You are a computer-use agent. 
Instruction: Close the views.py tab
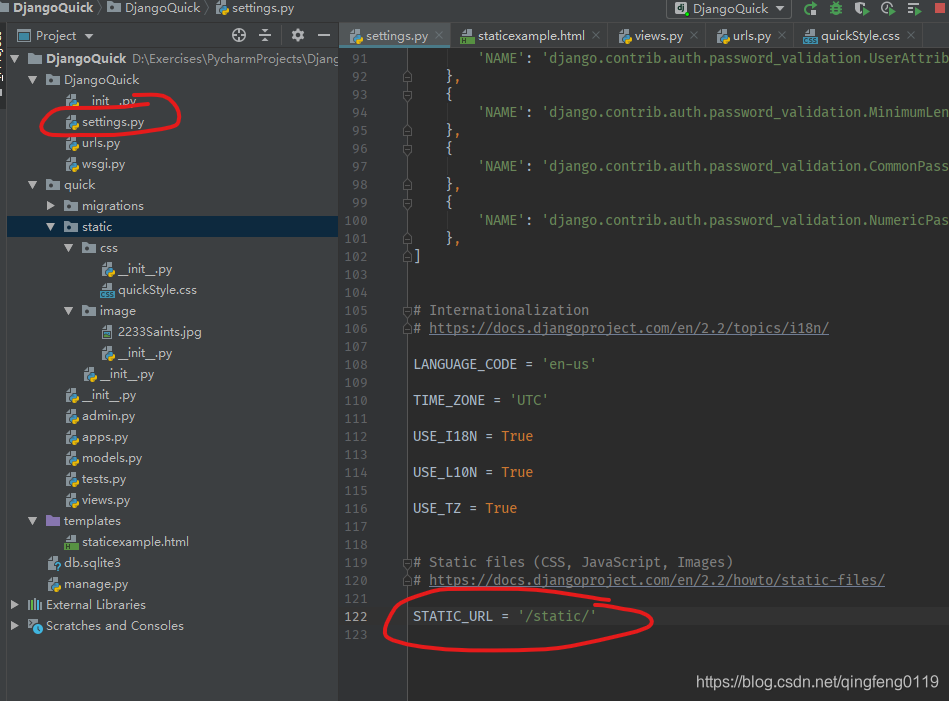[694, 35]
